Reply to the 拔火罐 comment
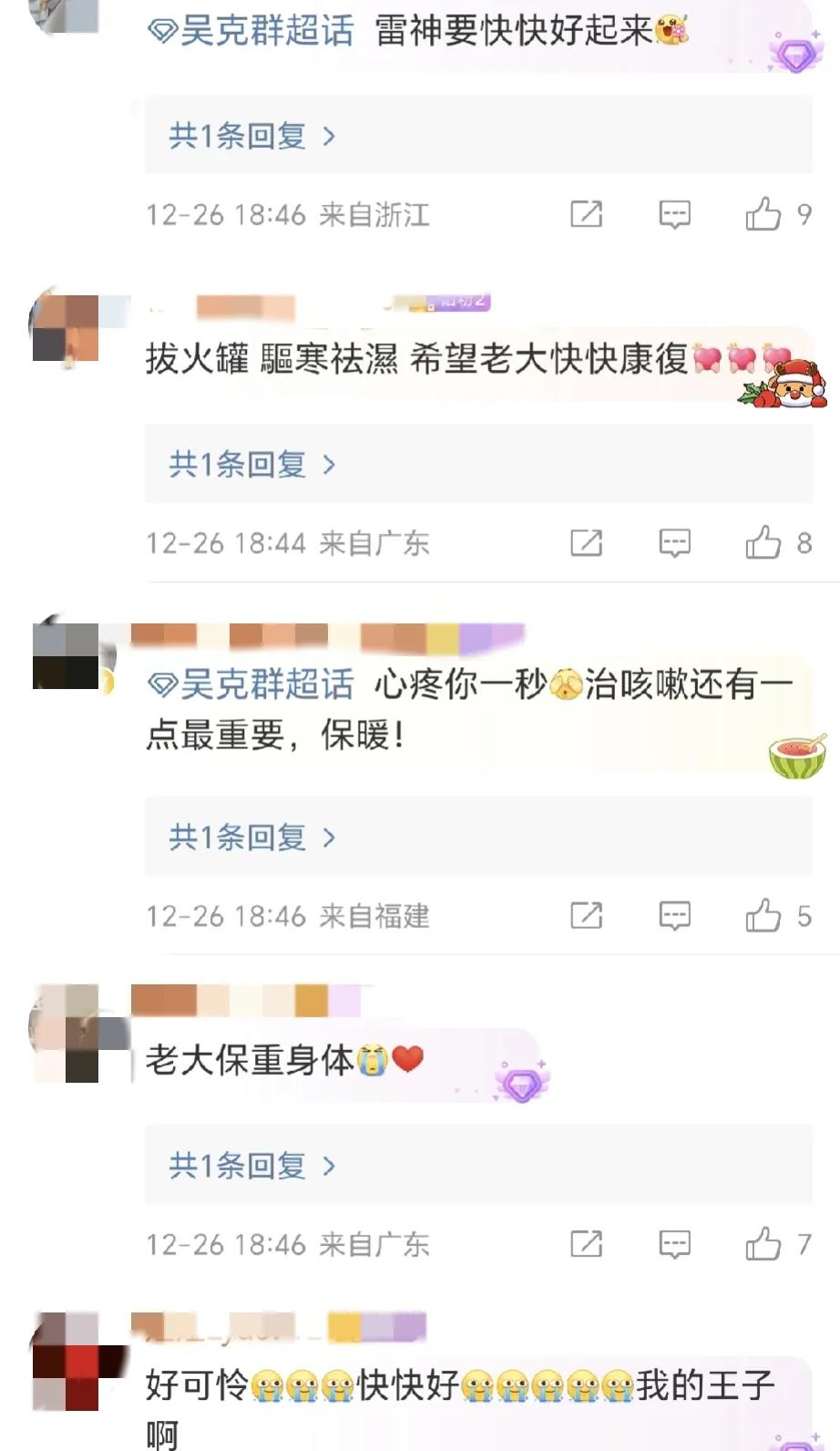Image resolution: width=840 pixels, height=1451 pixels. [x=674, y=544]
